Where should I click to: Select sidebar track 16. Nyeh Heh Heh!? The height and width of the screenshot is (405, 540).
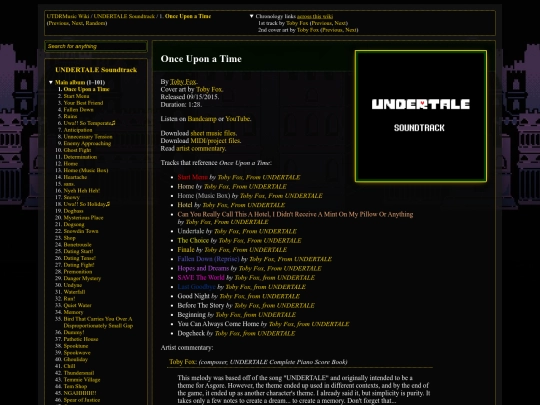[82, 190]
